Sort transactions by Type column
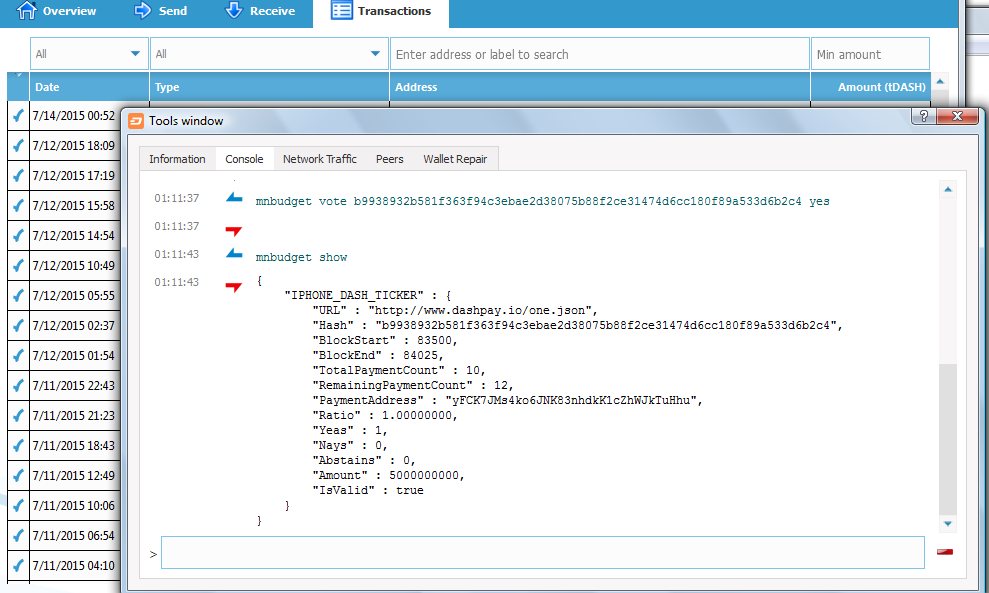The image size is (989, 593). 269,87
